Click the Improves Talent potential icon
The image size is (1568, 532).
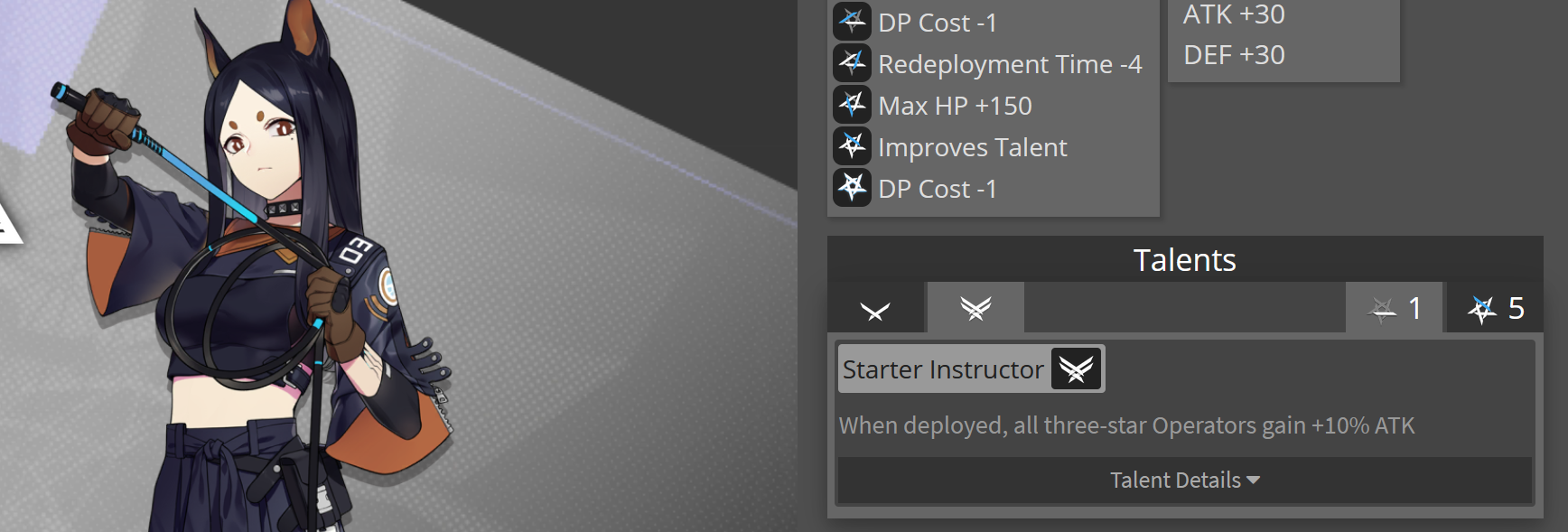852,146
